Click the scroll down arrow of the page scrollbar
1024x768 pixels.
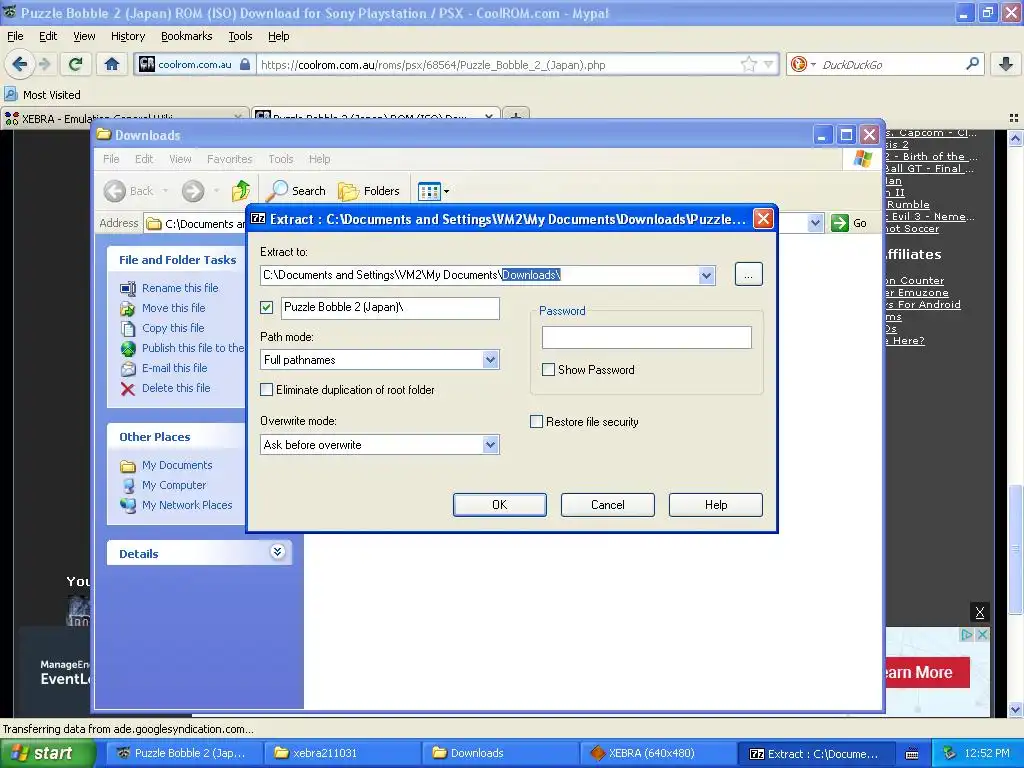(1015, 710)
